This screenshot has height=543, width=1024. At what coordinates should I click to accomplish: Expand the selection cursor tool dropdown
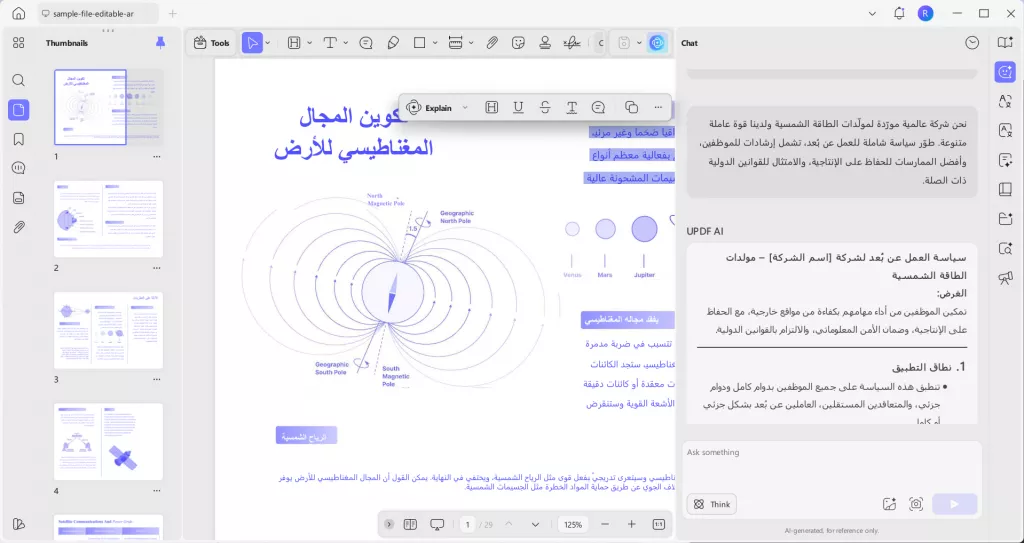268,43
